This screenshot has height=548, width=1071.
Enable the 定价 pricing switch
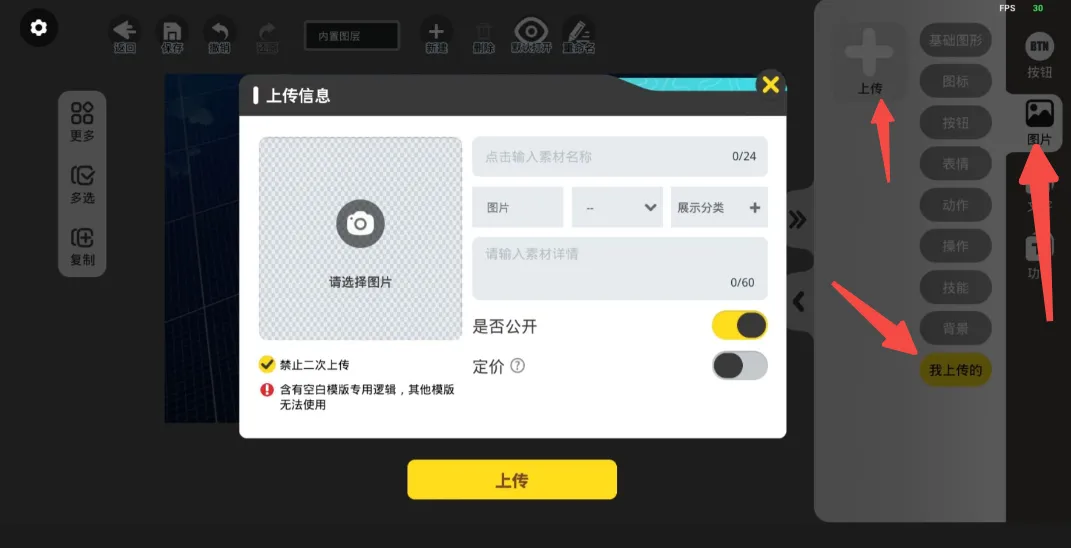[740, 366]
